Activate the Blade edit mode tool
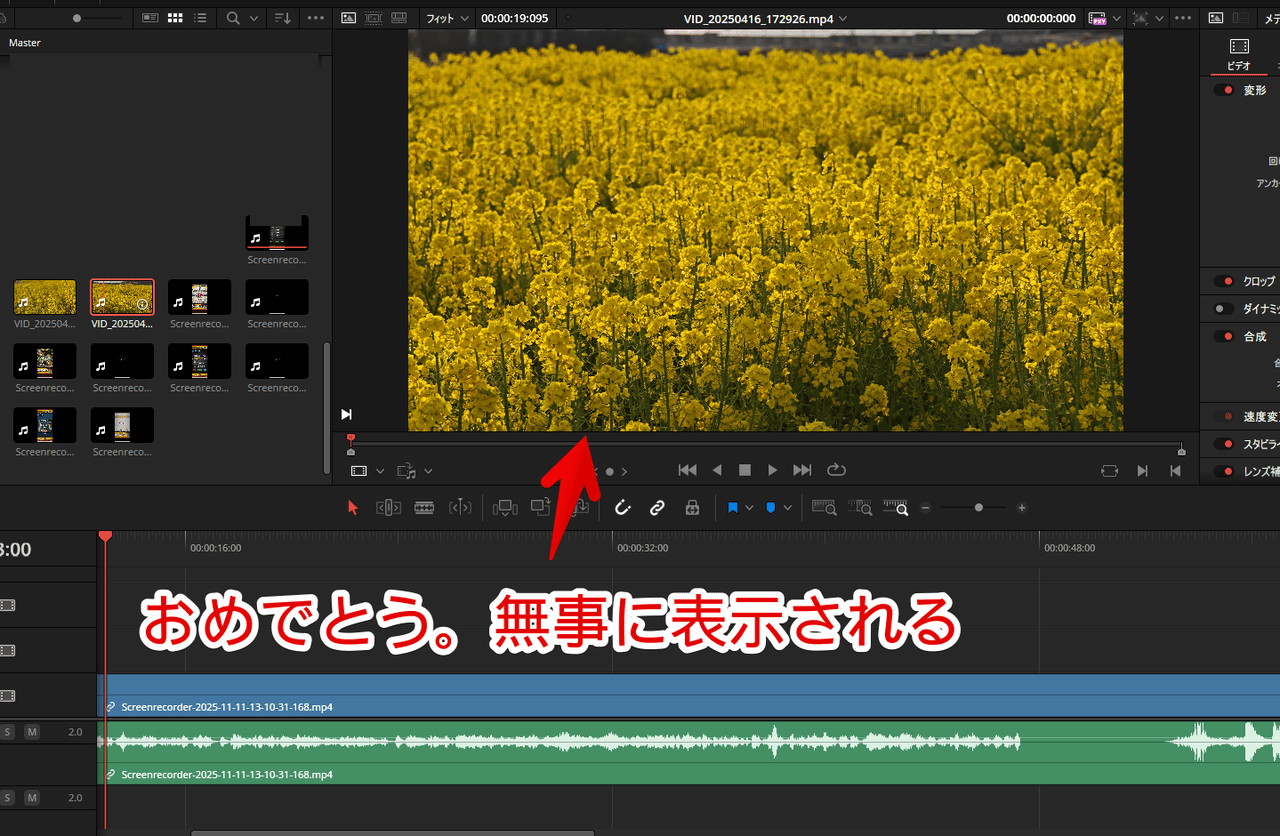 point(424,508)
